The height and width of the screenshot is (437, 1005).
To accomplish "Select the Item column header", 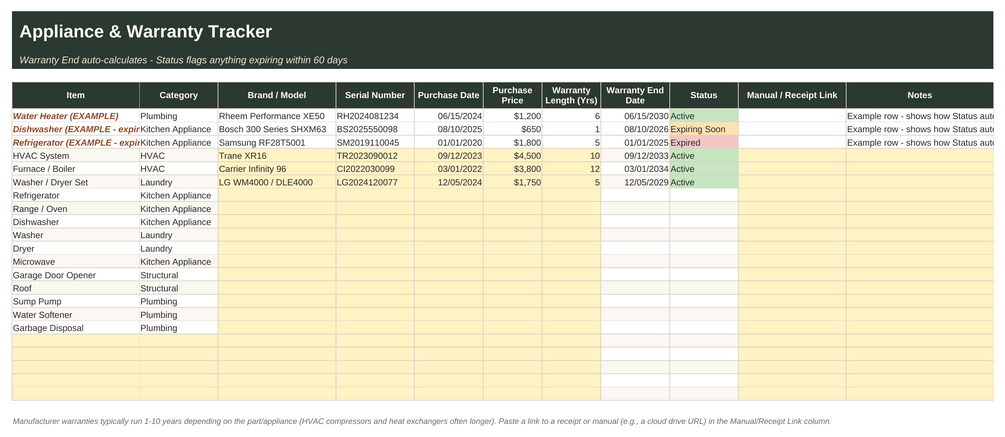I will (76, 95).
